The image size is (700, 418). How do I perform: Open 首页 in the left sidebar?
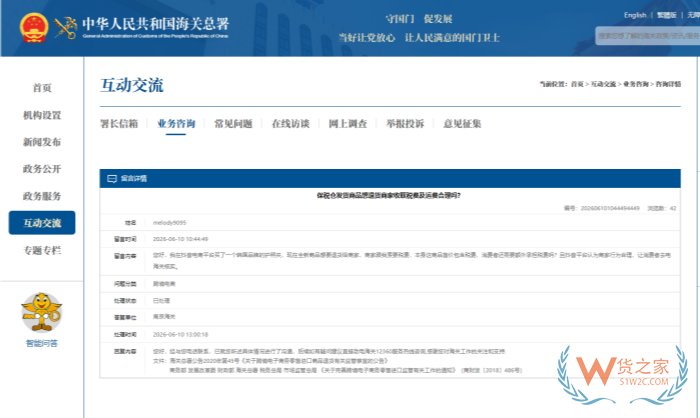pyautogui.click(x=42, y=88)
